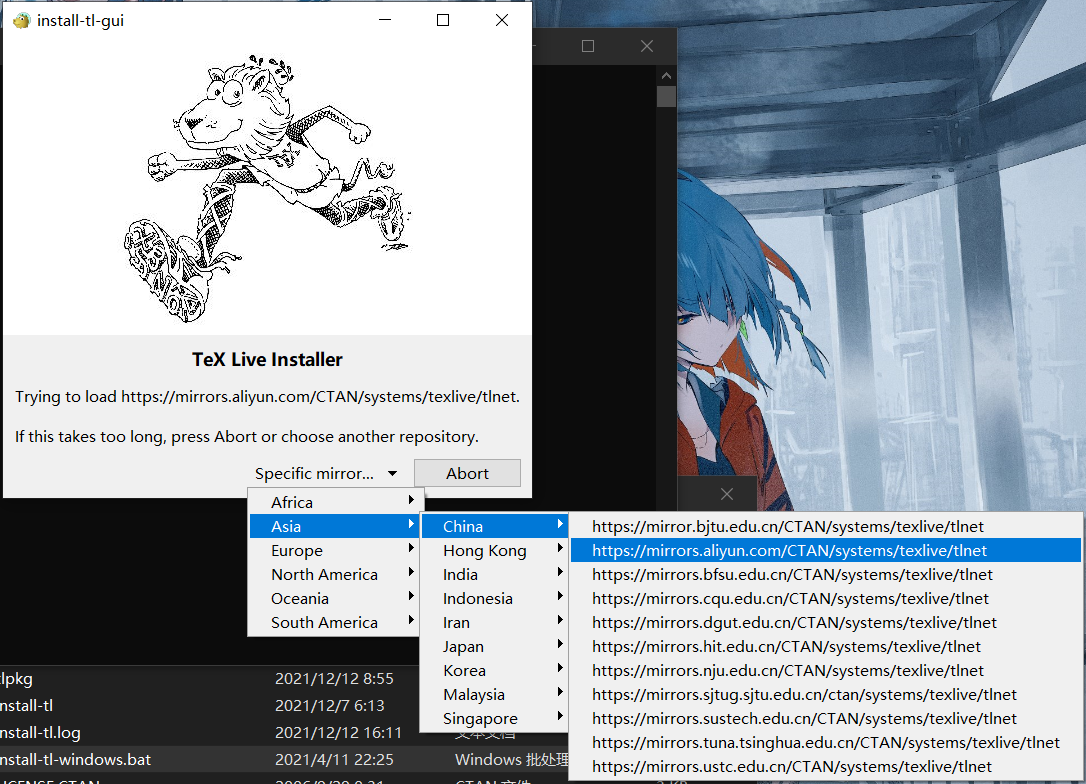Select the mirrors.bfsu.edu.cn mirror
The height and width of the screenshot is (784, 1086).
826,575
